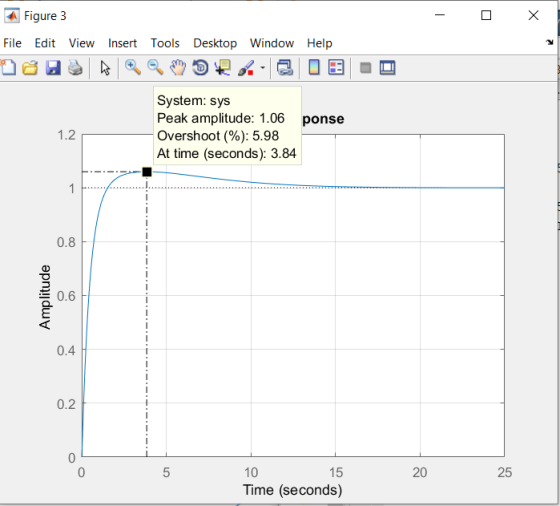Click the 'Peak amplitude: 1.06' text
The height and width of the screenshot is (506, 560).
click(221, 118)
